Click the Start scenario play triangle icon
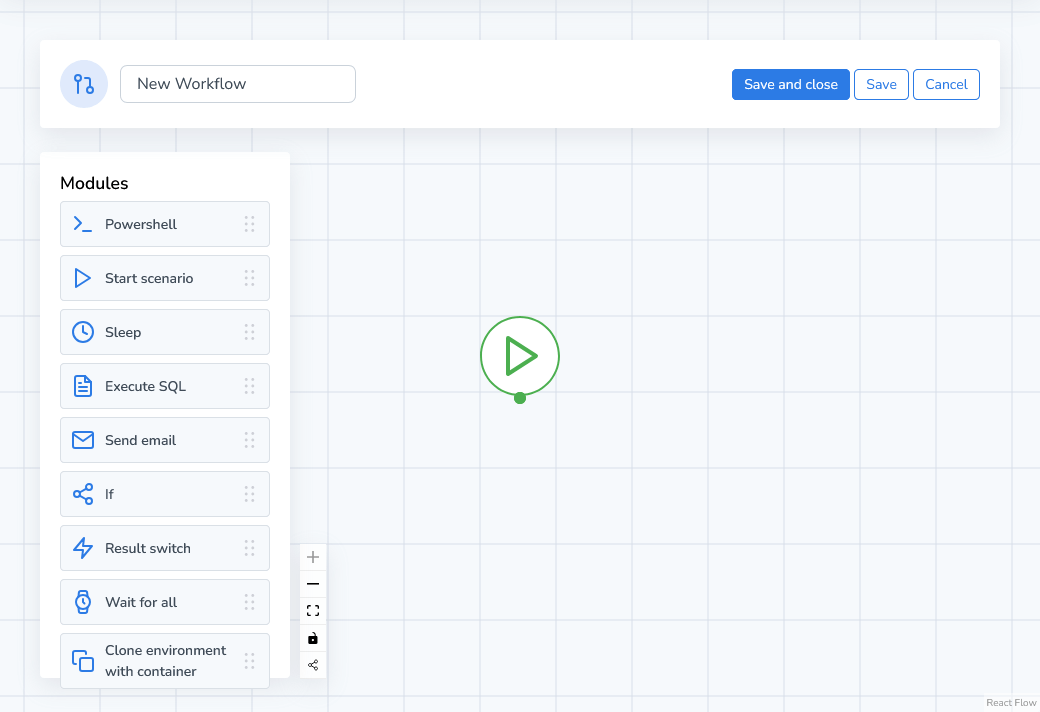Screen dimensions: 1040x712 (x=83, y=278)
